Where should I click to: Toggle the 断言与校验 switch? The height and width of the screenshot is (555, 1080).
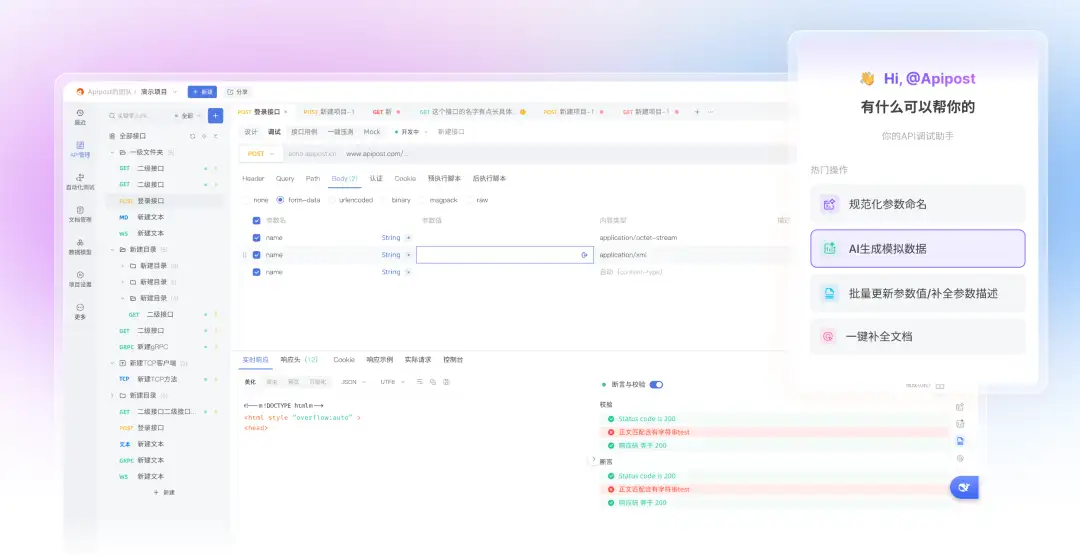tap(656, 384)
